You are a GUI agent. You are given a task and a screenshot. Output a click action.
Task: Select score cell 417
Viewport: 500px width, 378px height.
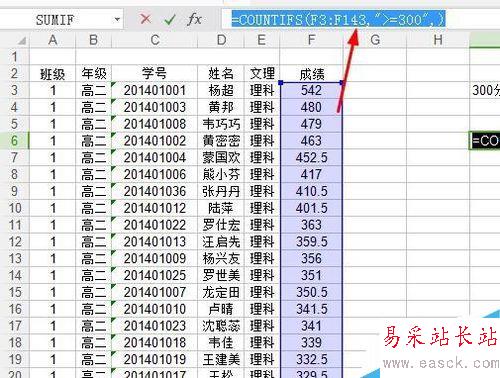click(311, 174)
